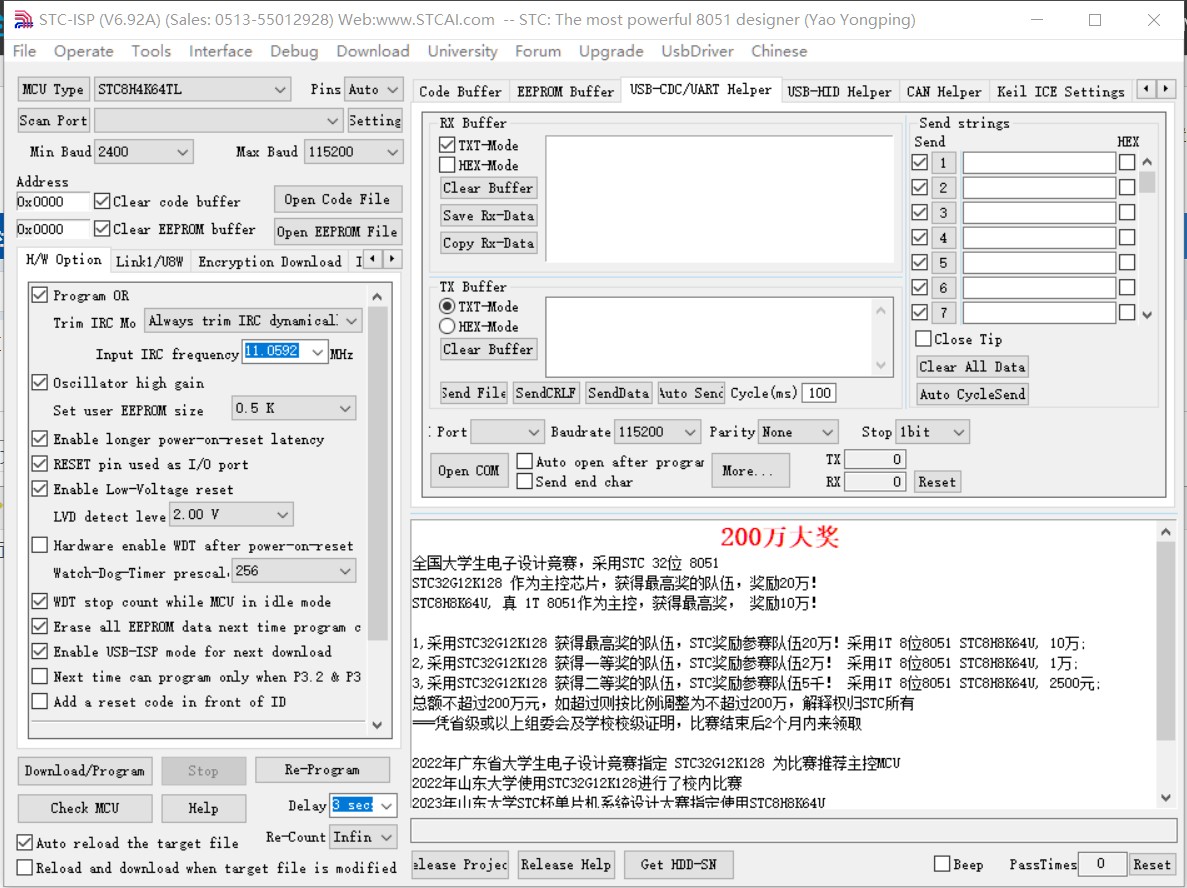Click the Cycle(ms) input field

click(820, 393)
